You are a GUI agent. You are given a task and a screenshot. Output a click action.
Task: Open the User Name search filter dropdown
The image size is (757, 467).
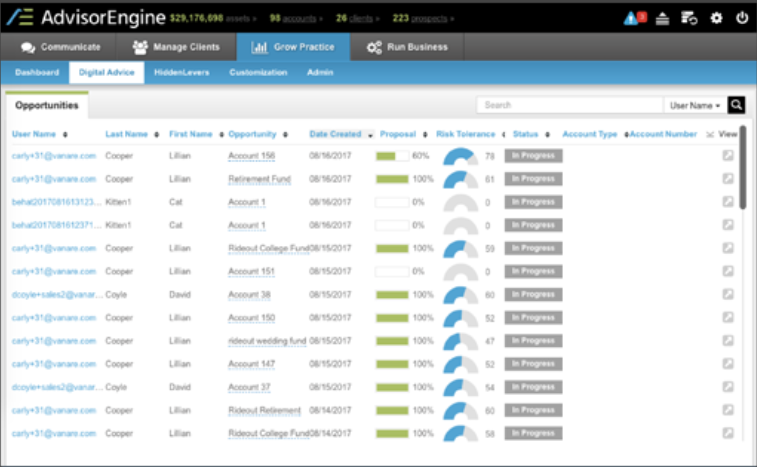(695, 105)
